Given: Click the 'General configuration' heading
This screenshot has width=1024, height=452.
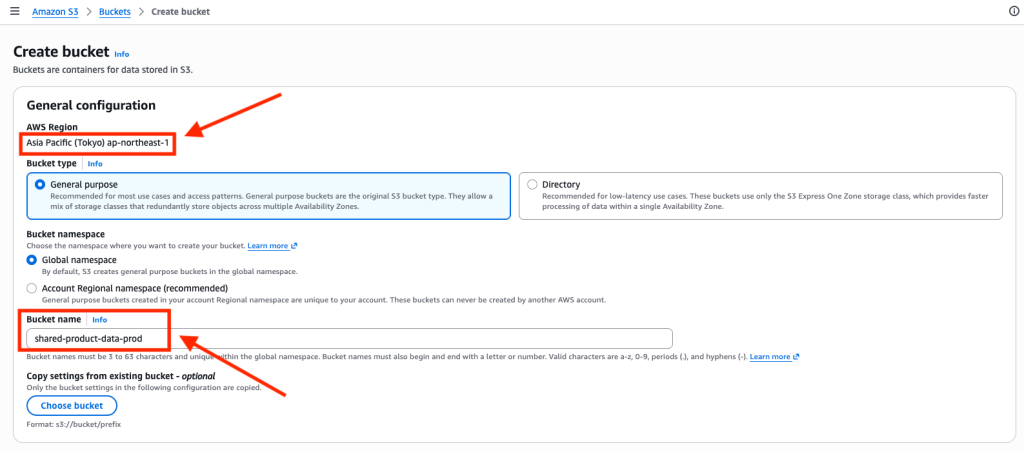Looking at the screenshot, I should pos(91,105).
